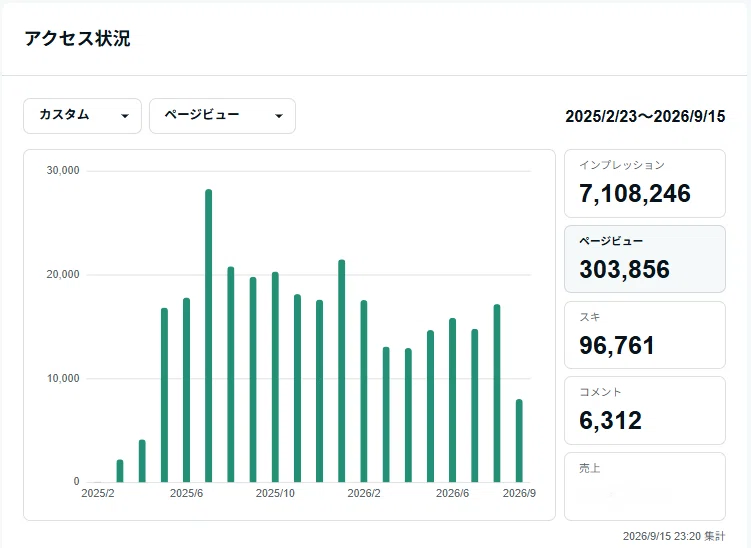Click the bar above 2026/2 label
This screenshot has height=548, width=751.
coord(364,391)
